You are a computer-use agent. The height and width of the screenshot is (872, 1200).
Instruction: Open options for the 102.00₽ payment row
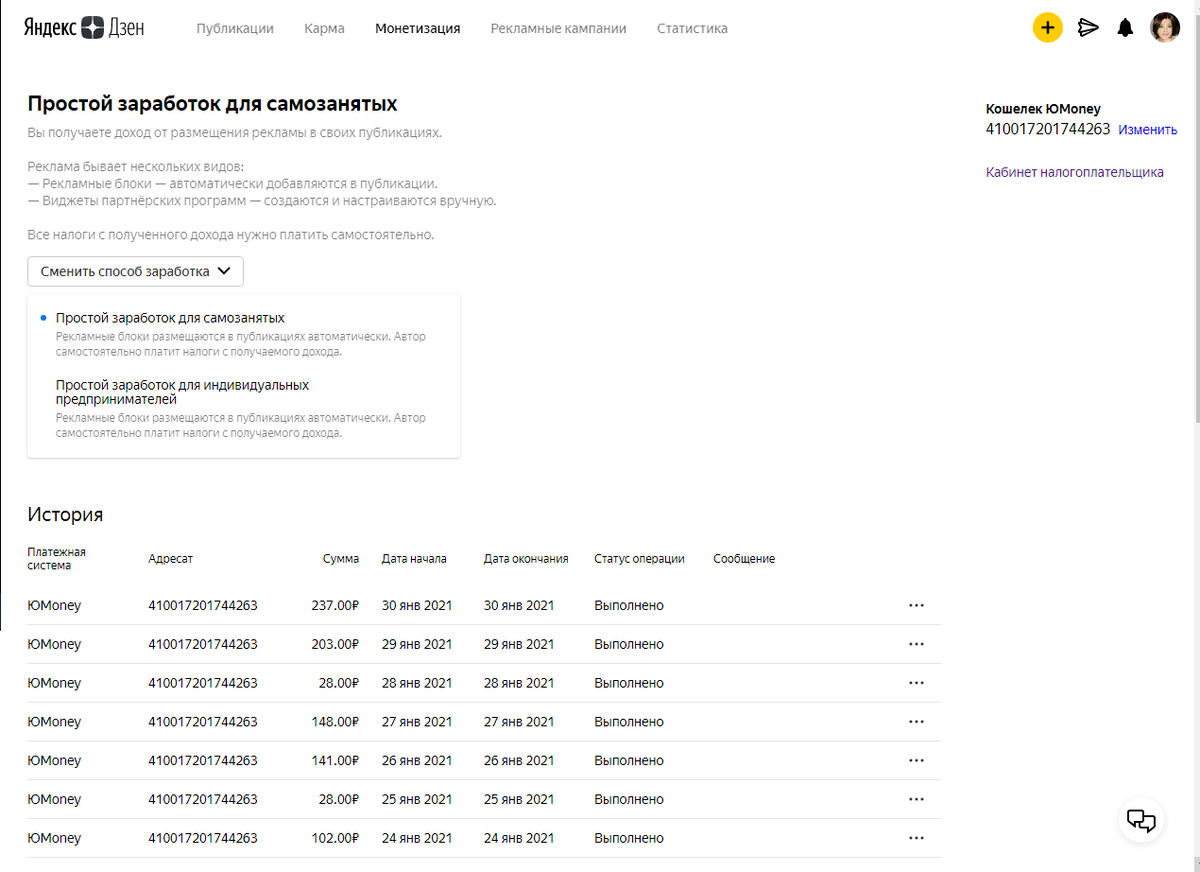tap(916, 838)
